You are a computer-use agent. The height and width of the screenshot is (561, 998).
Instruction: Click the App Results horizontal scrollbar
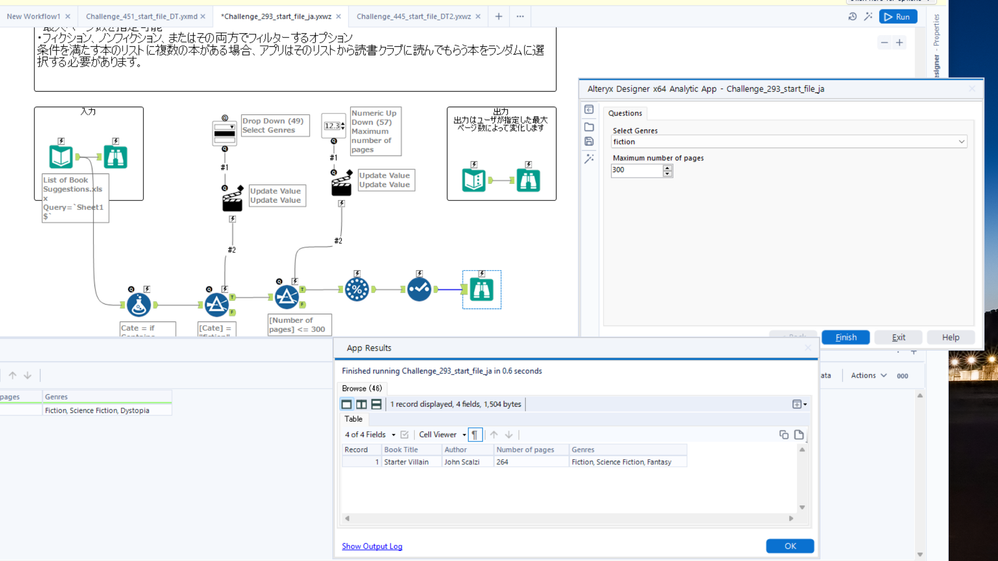569,518
